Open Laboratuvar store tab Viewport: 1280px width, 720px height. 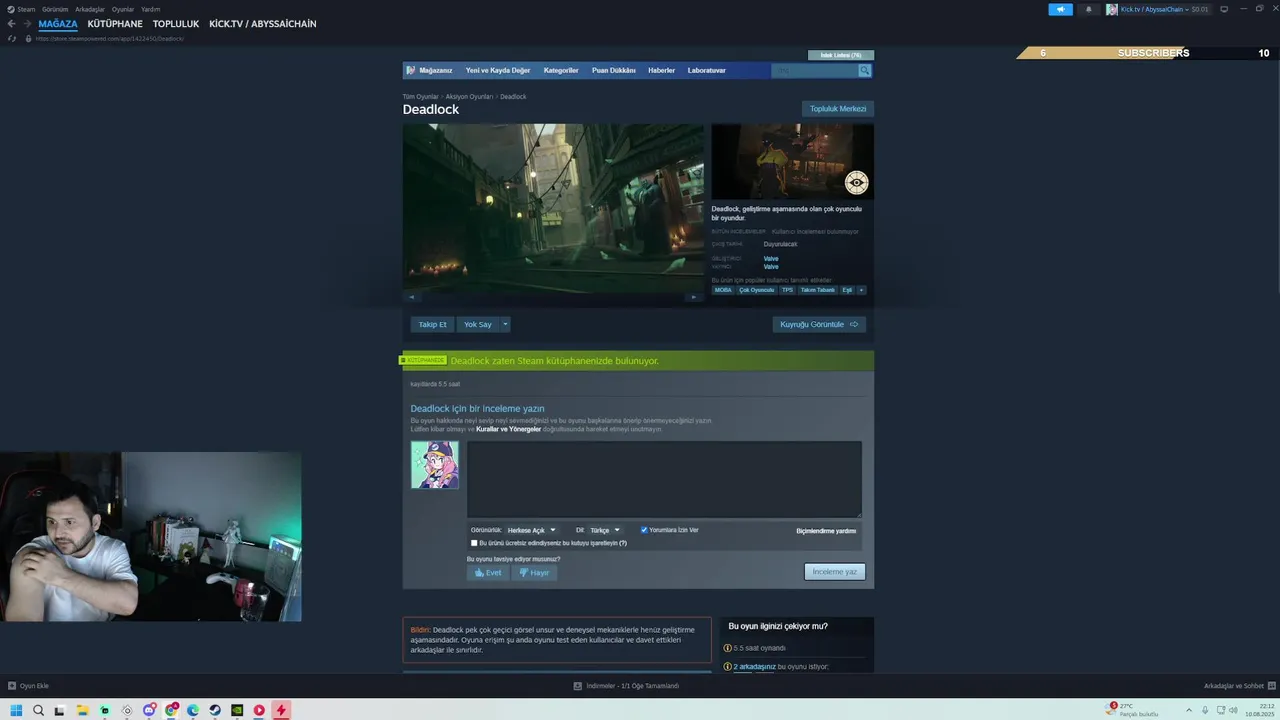coord(707,71)
